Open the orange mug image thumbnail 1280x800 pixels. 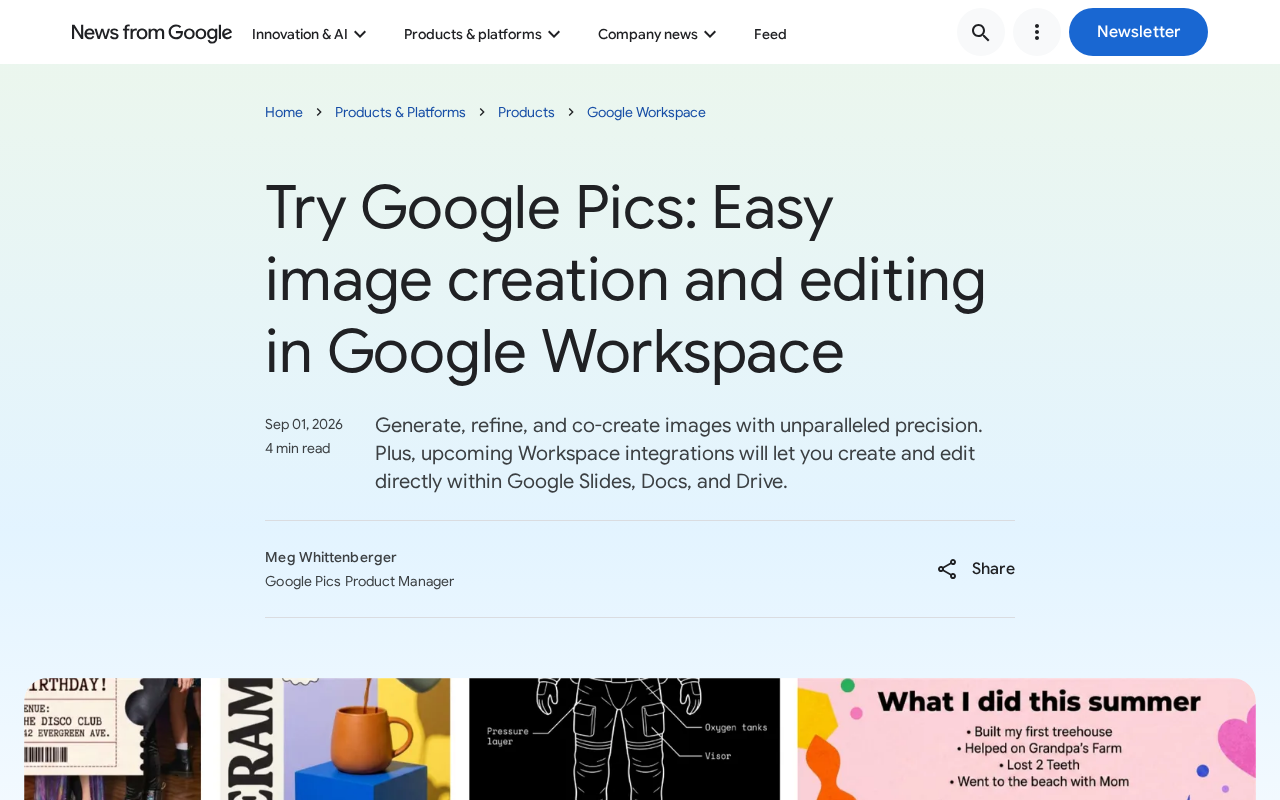coord(335,739)
